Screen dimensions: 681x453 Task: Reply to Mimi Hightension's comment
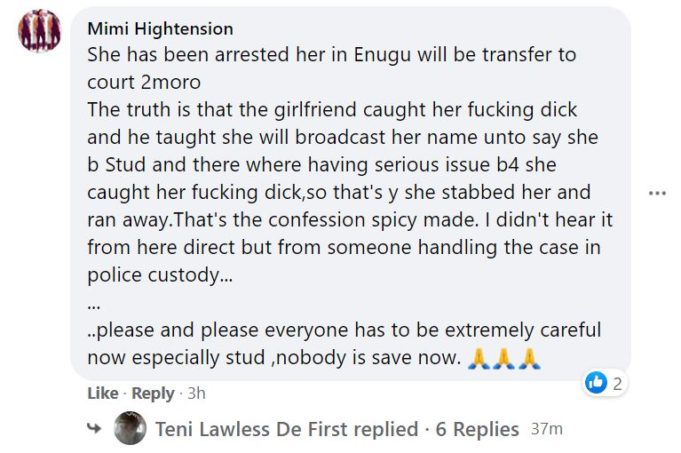click(x=154, y=394)
